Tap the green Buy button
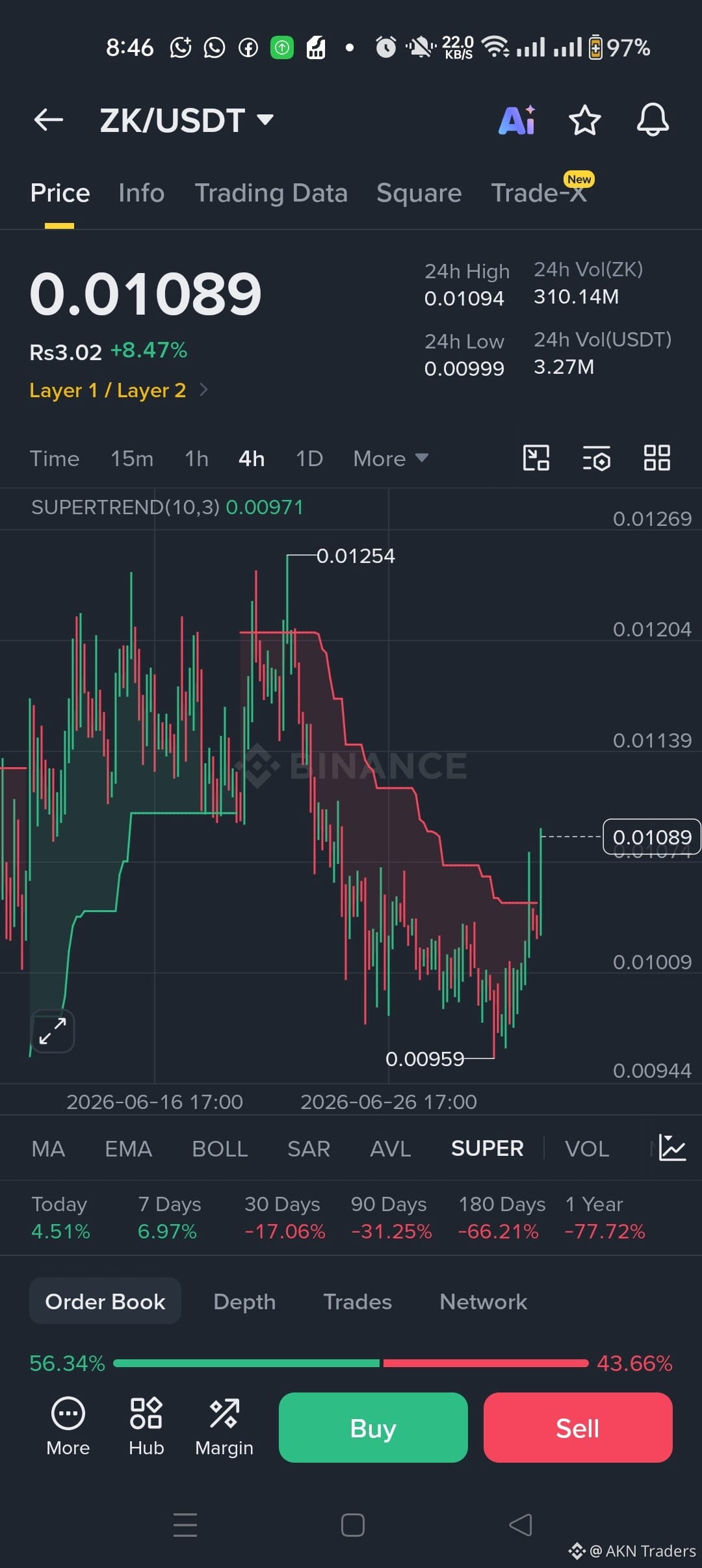Screen dimensions: 702x1568 point(373,1428)
